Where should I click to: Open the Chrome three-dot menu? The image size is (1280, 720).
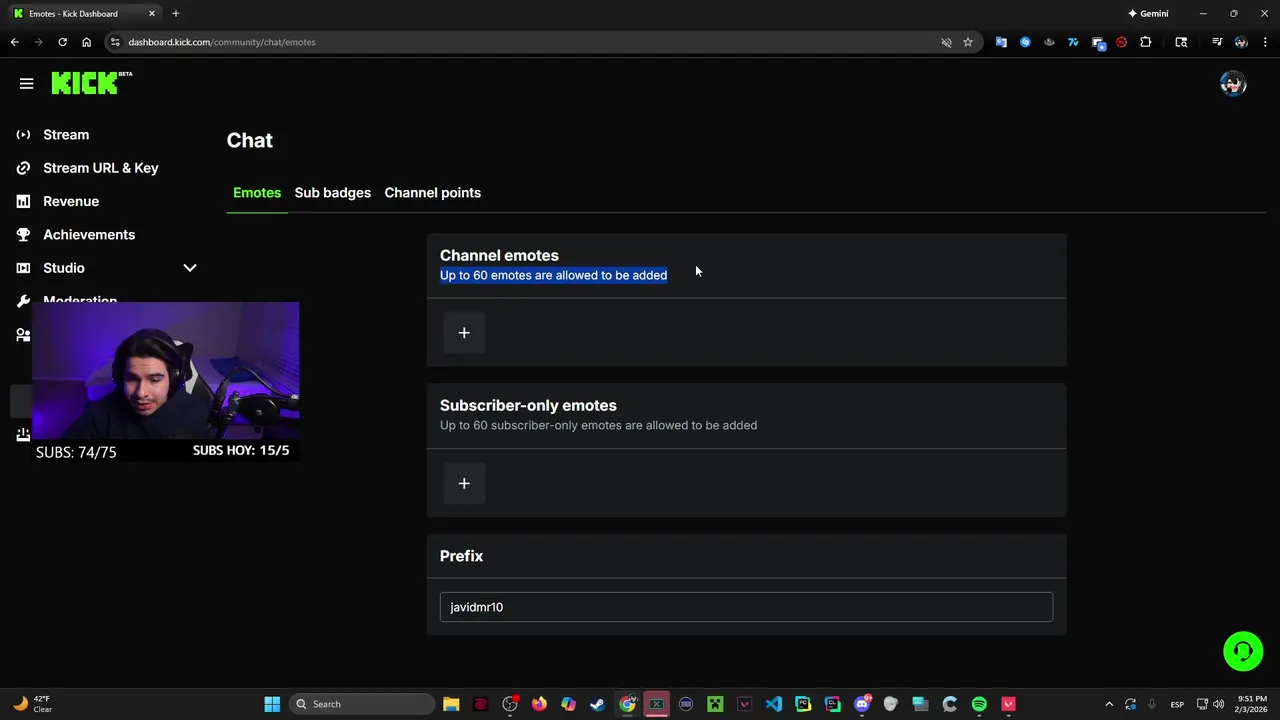1265,42
